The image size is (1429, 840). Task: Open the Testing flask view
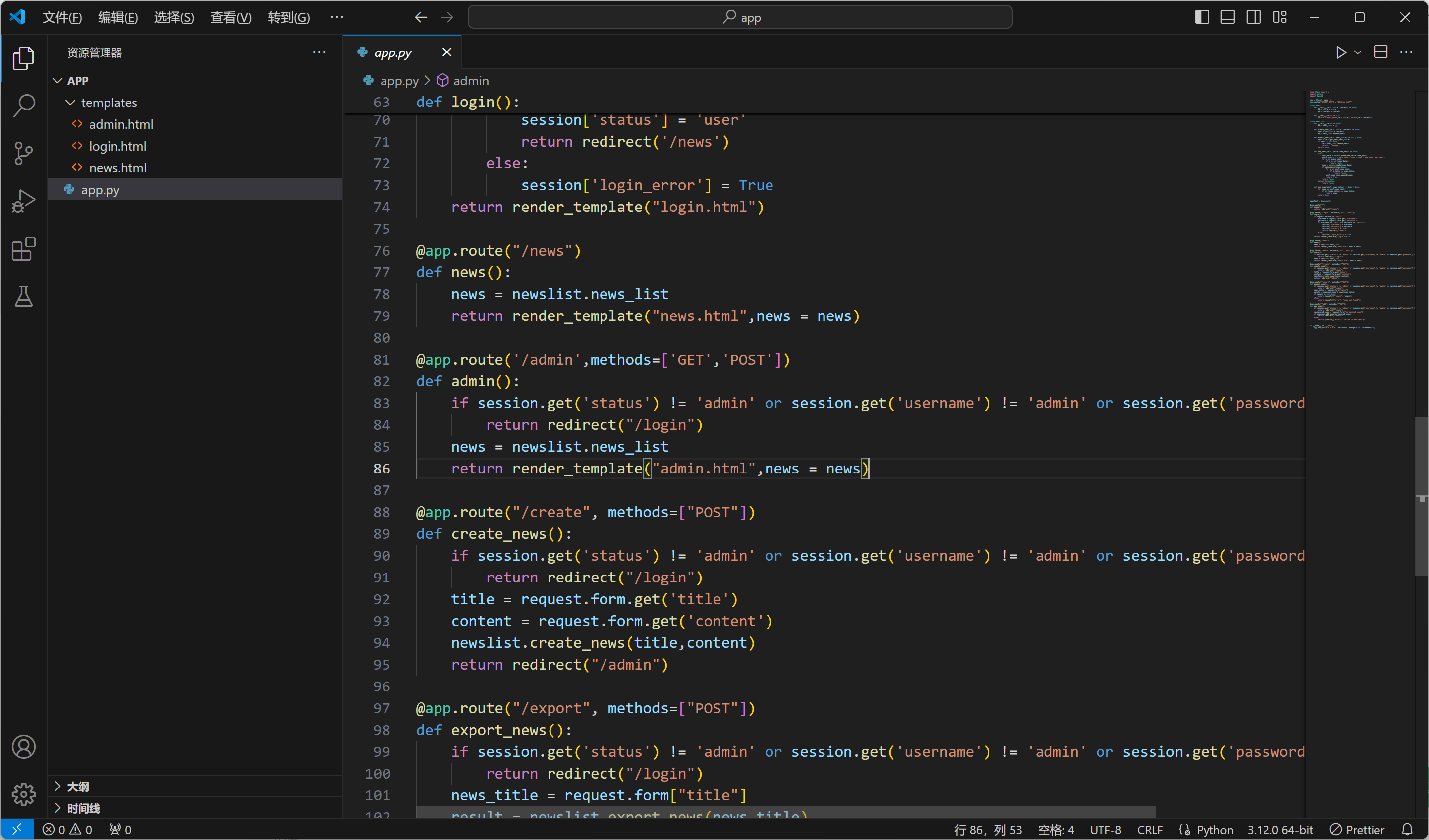[23, 296]
